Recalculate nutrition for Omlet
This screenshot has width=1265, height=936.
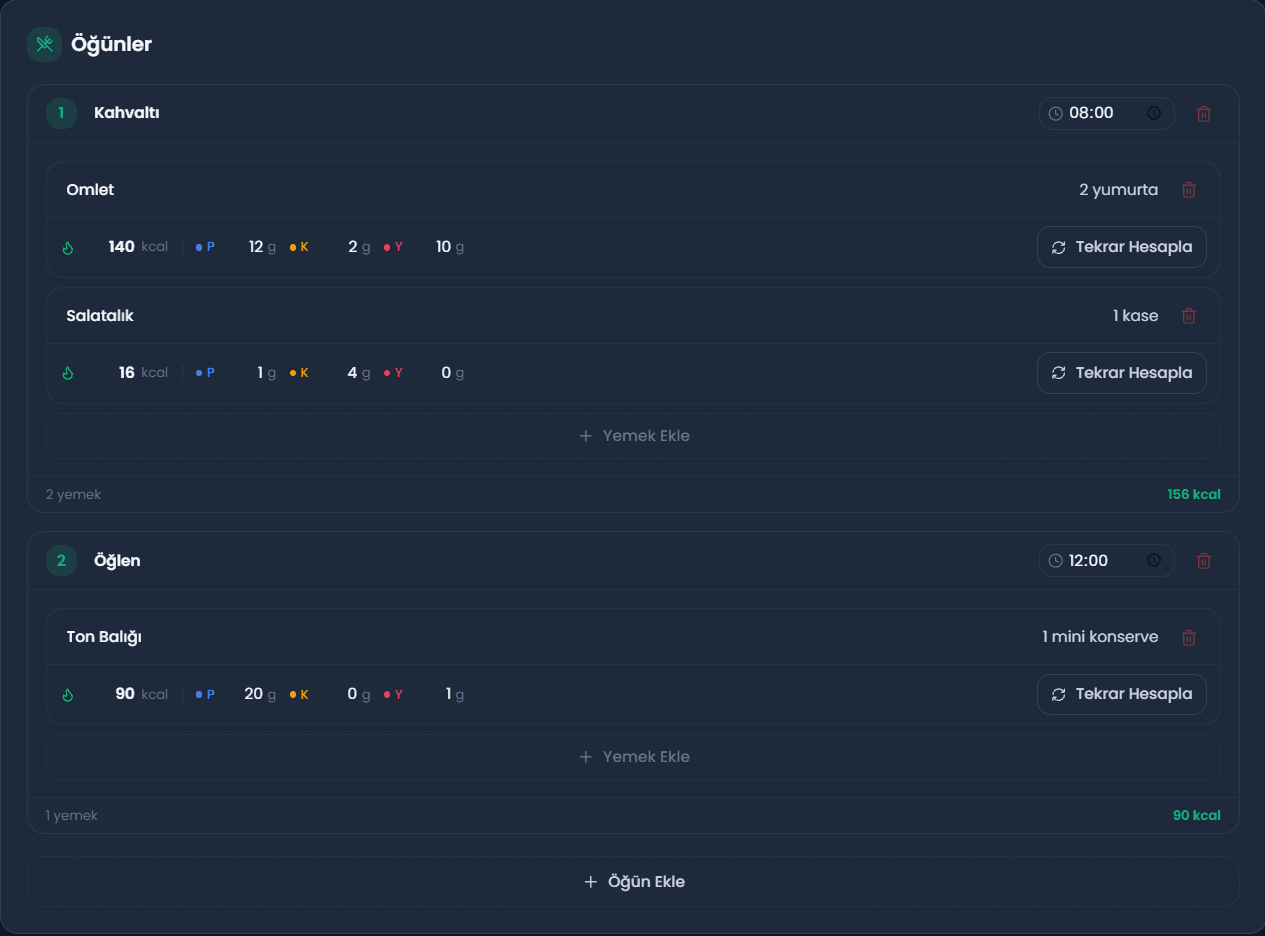[x=1122, y=247]
